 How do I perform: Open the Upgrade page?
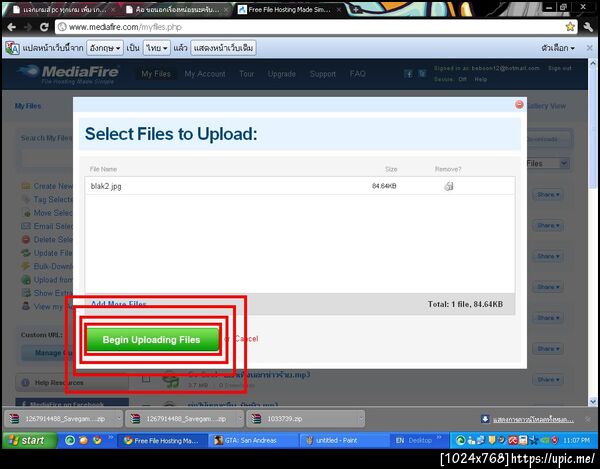(282, 73)
